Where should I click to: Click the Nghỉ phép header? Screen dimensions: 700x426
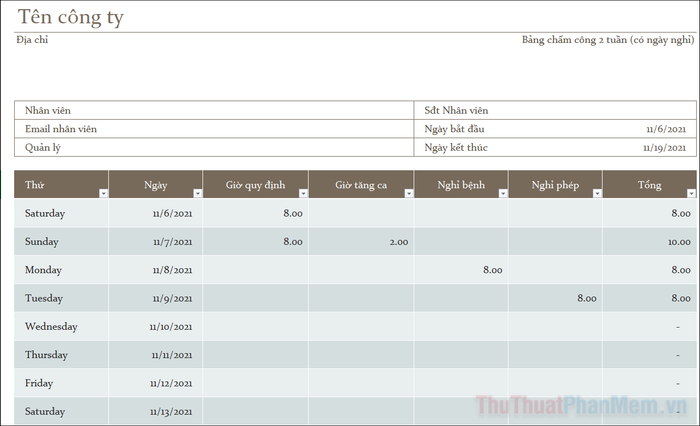click(555, 184)
